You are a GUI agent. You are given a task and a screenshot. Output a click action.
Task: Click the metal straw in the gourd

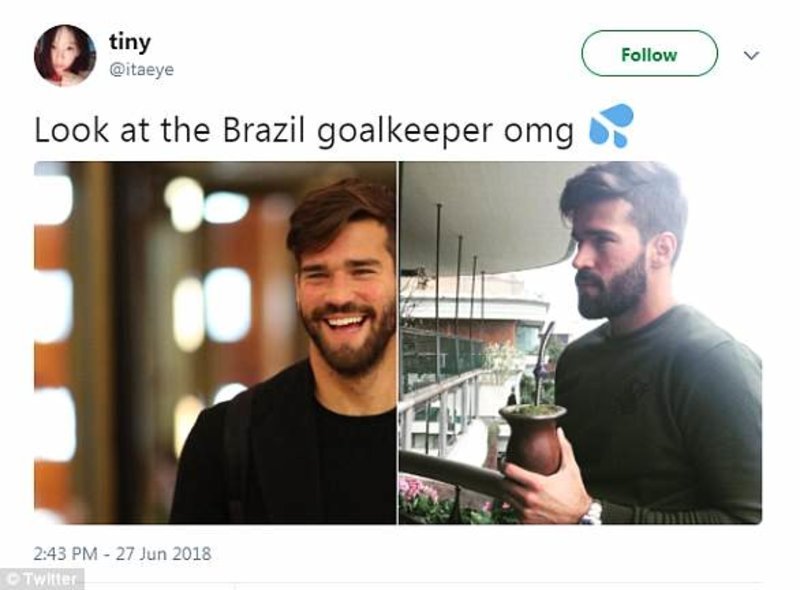(543, 362)
